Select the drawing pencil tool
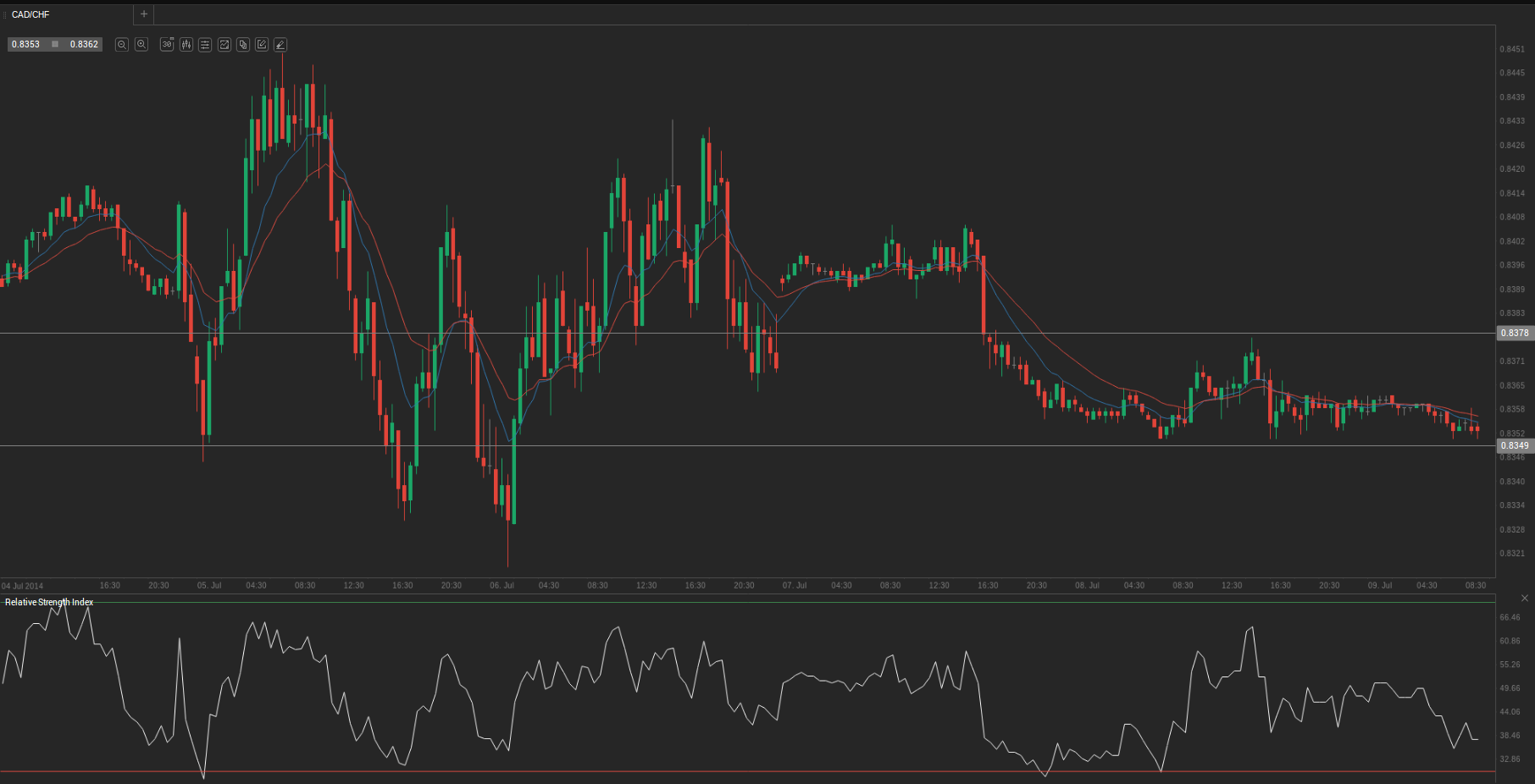This screenshot has width=1535, height=784. [280, 44]
